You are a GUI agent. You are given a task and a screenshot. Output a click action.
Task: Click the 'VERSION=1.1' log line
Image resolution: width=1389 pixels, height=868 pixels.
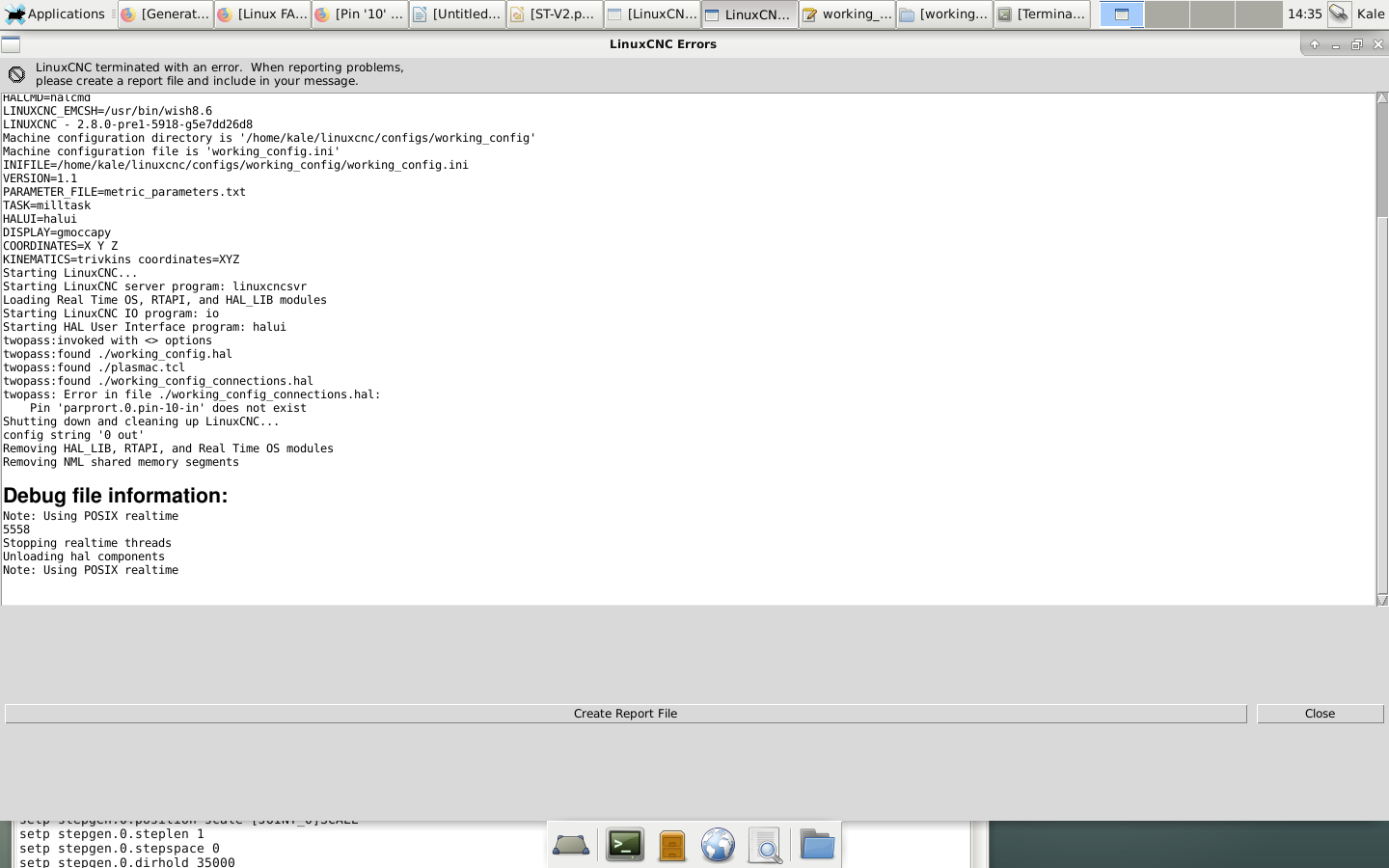(x=40, y=178)
